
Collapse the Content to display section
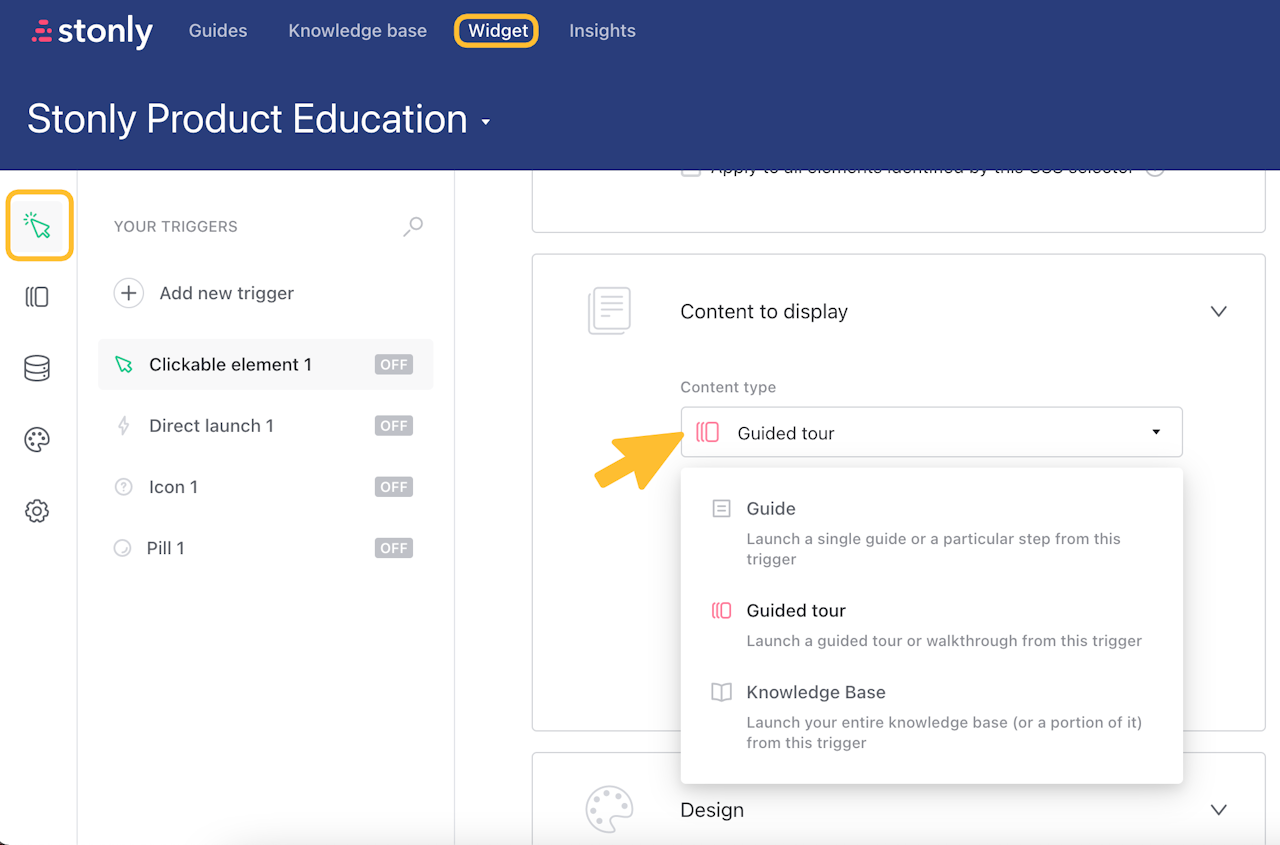coord(1219,312)
